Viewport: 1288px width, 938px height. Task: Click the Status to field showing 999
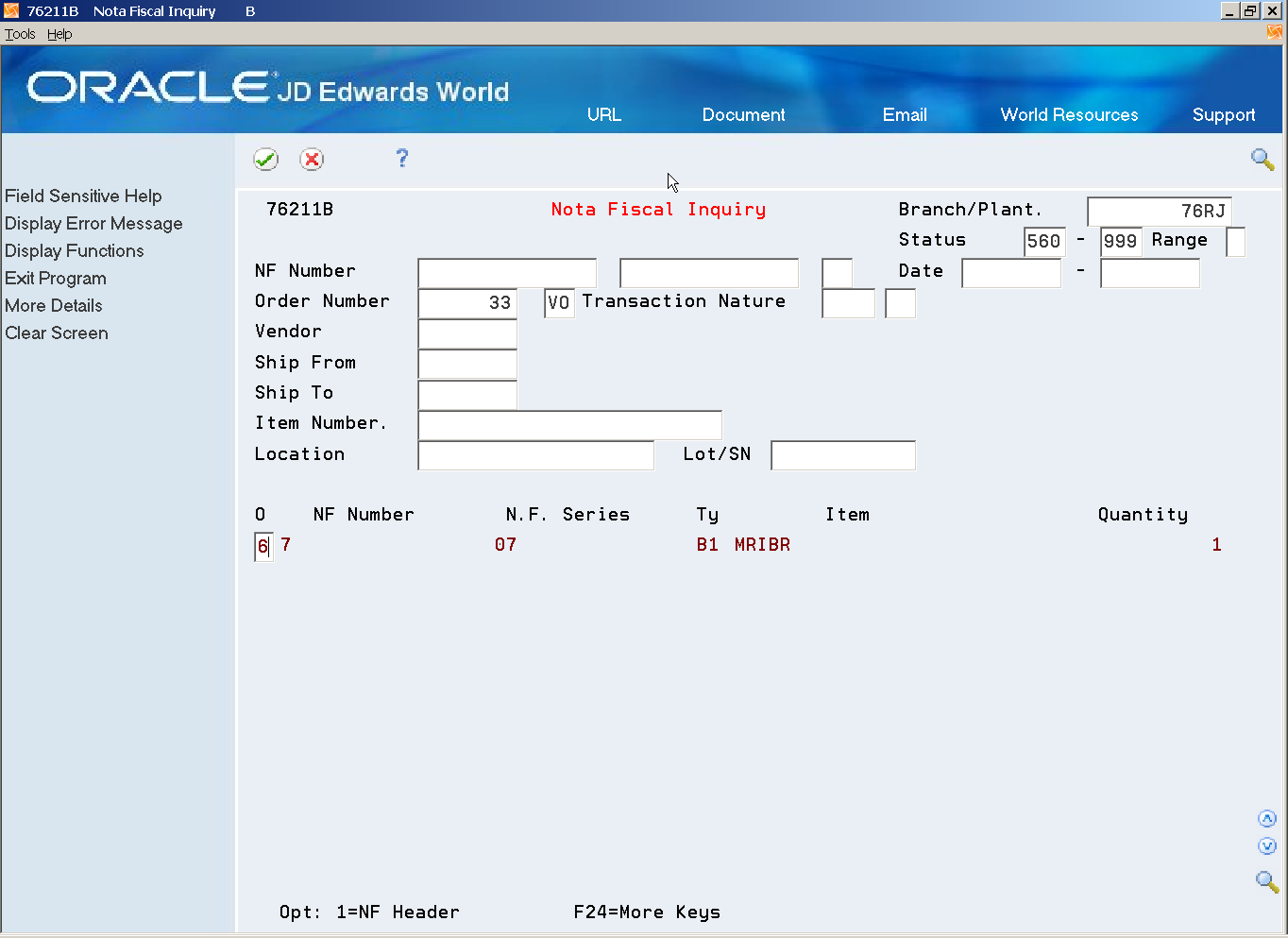[x=1121, y=241]
